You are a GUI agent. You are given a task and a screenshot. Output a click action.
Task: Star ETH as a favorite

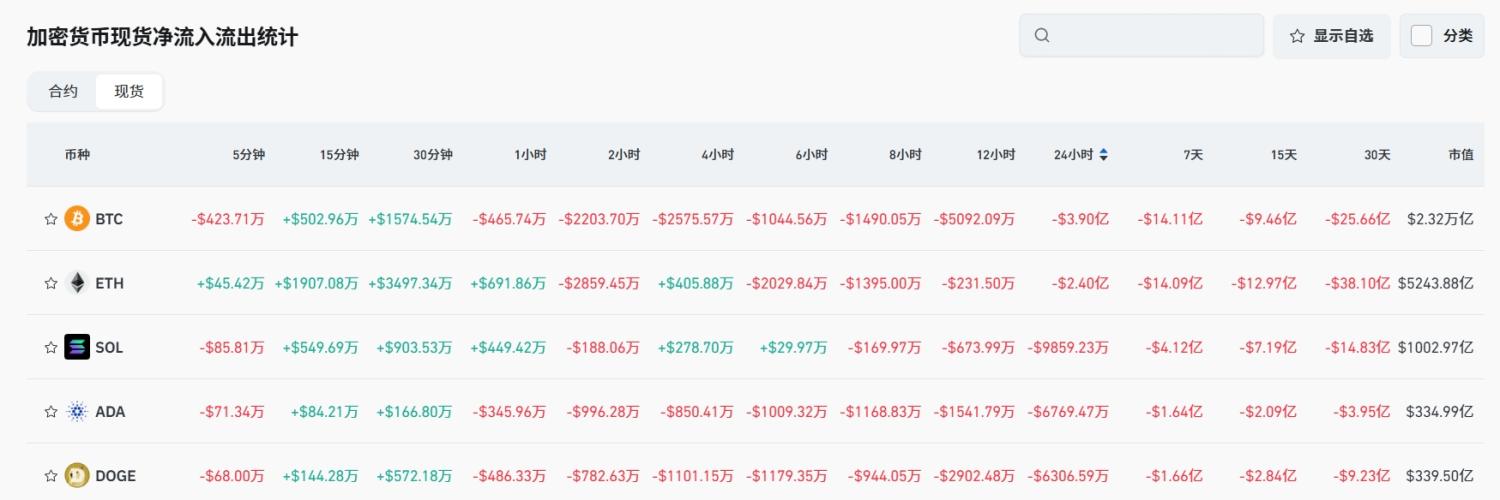51,283
